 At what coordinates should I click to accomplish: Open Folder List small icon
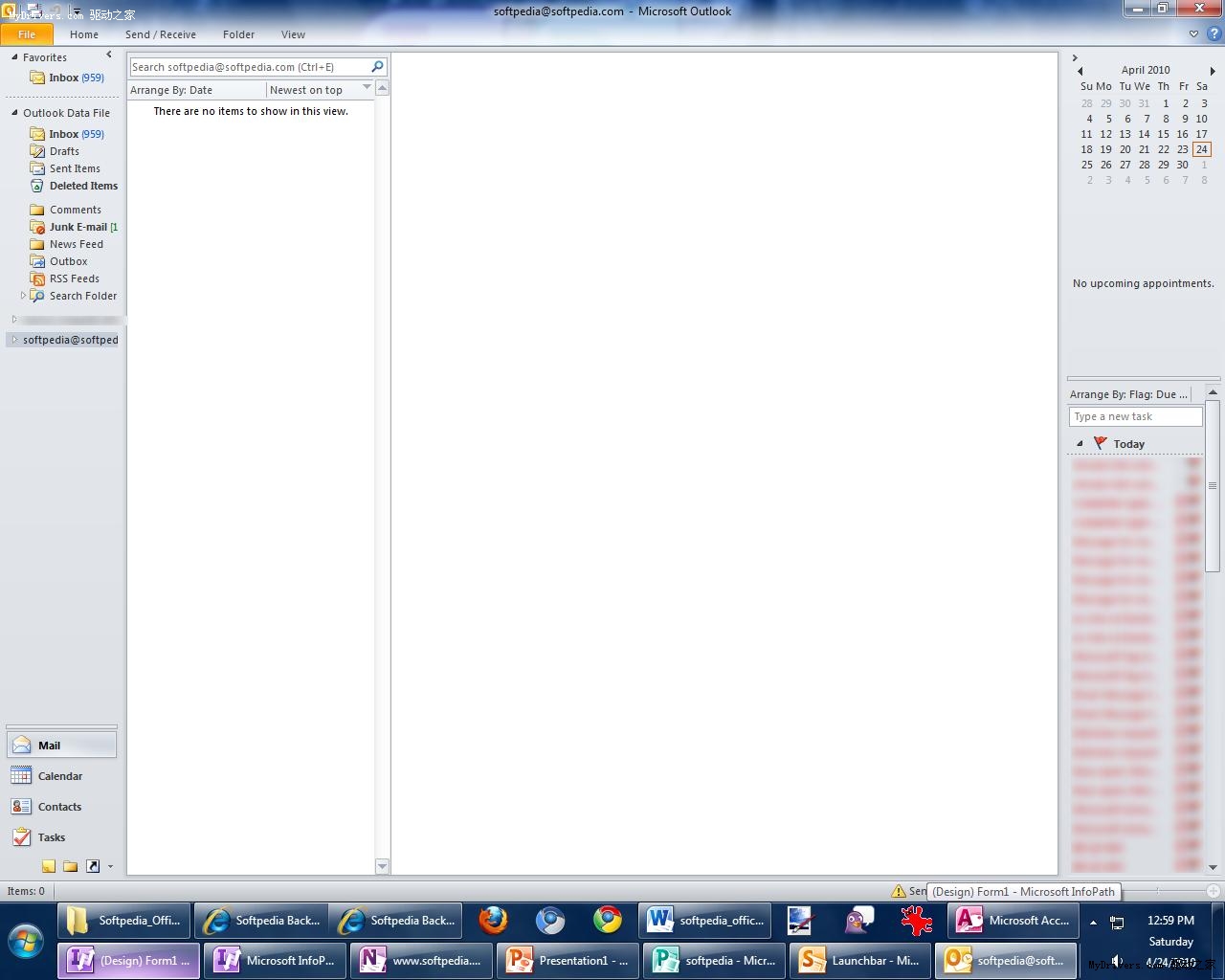pos(71,866)
